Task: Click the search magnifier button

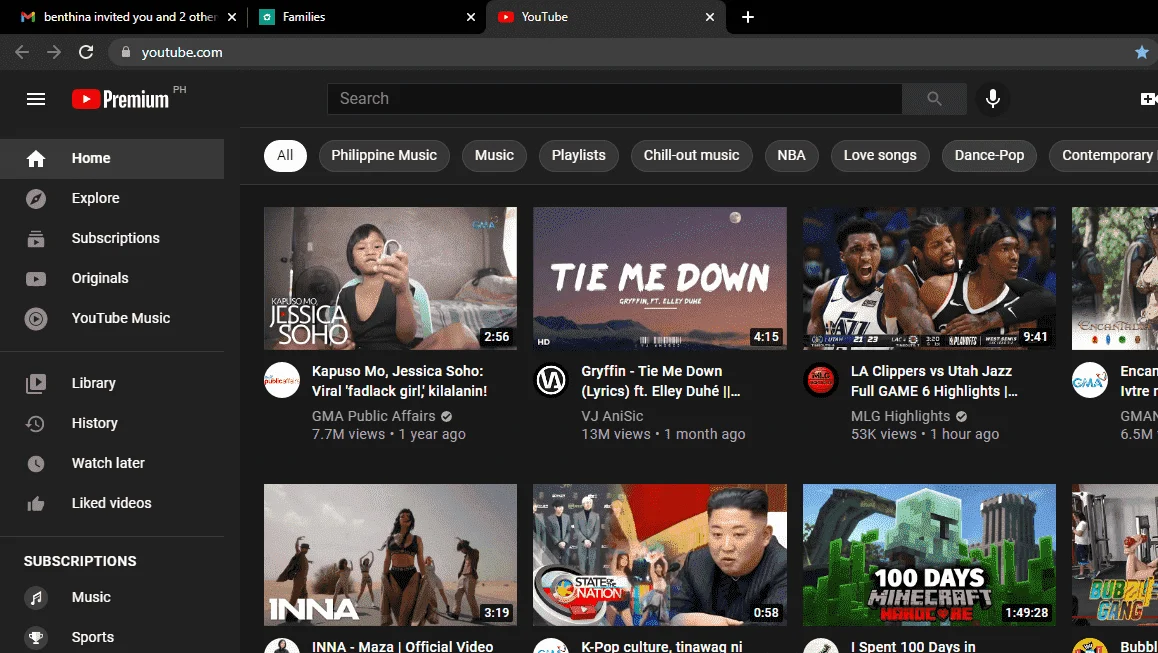Action: pos(934,99)
